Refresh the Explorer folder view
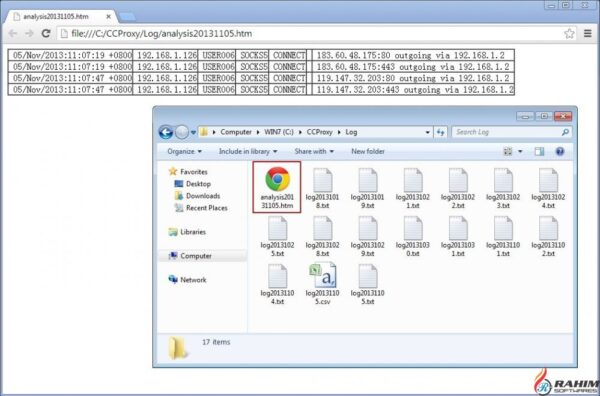This screenshot has height=396, width=600. tap(440, 132)
